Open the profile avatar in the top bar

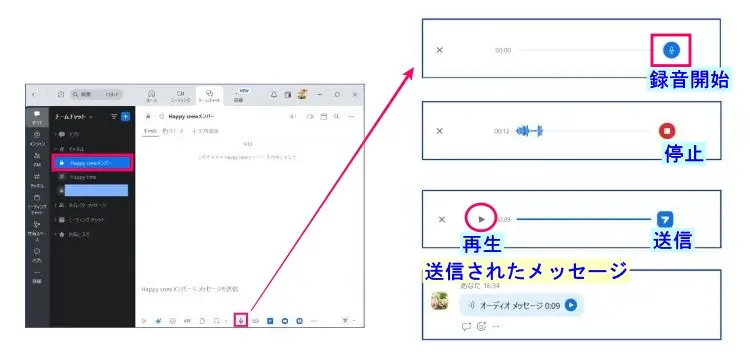(x=302, y=94)
